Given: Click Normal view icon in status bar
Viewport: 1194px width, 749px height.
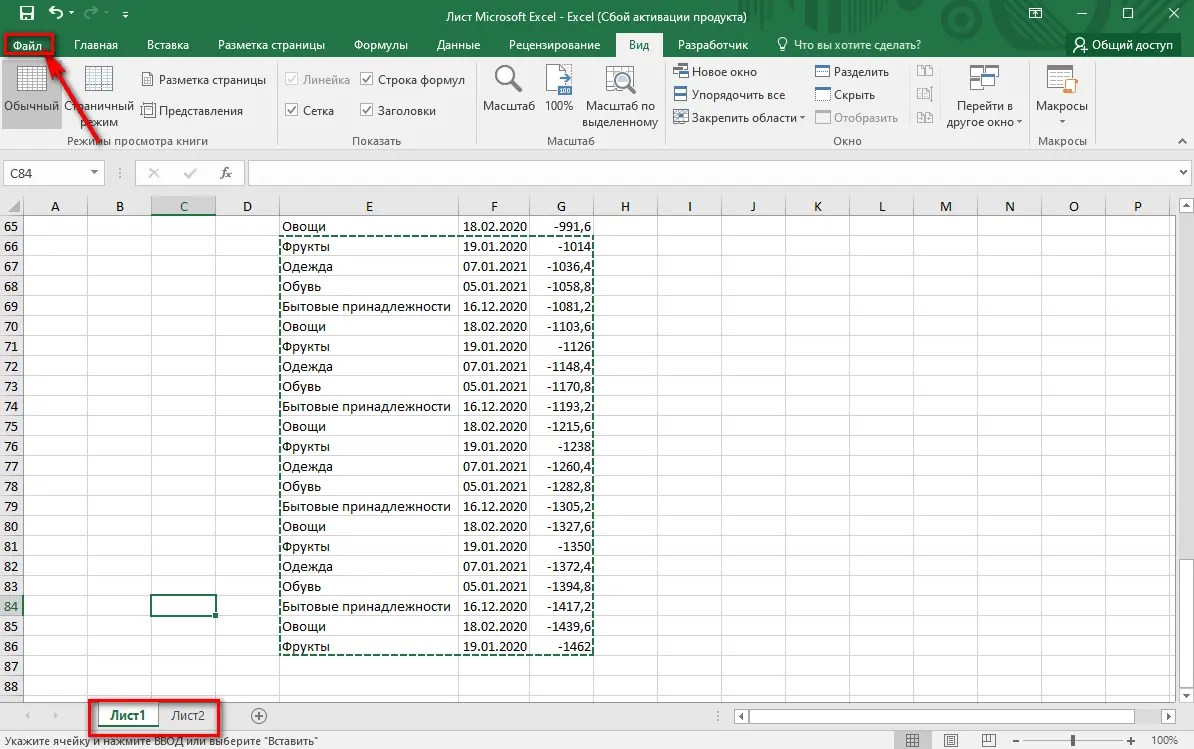Looking at the screenshot, I should pos(912,740).
